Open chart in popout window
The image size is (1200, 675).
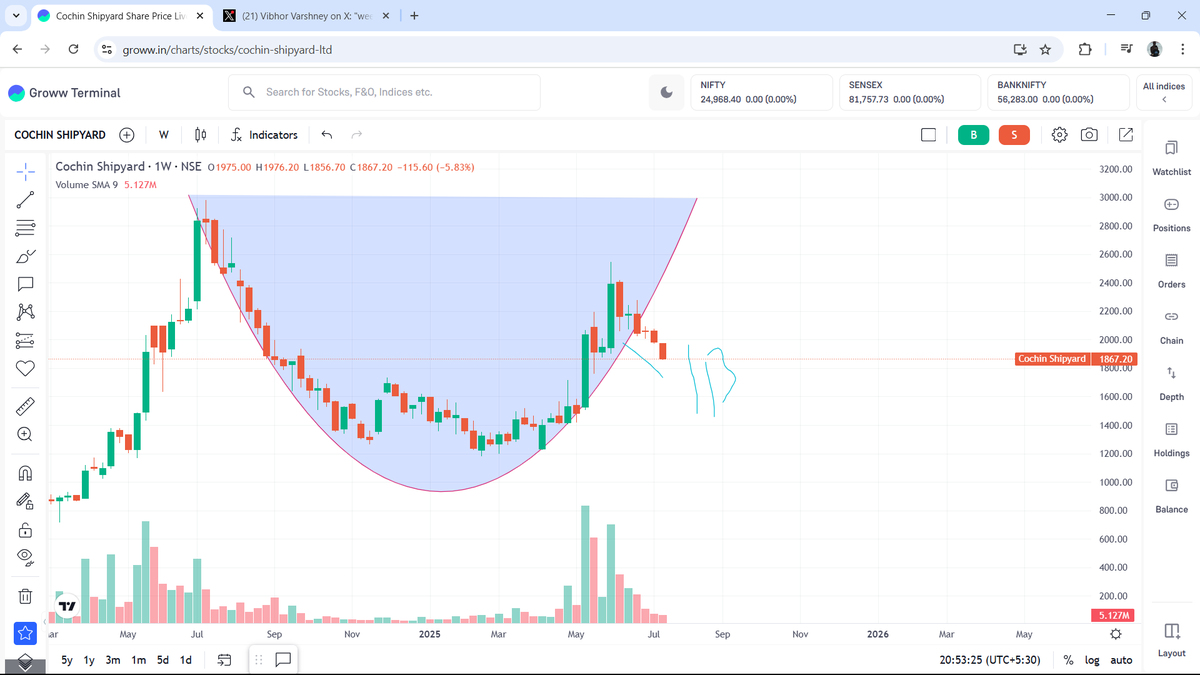coord(1125,135)
